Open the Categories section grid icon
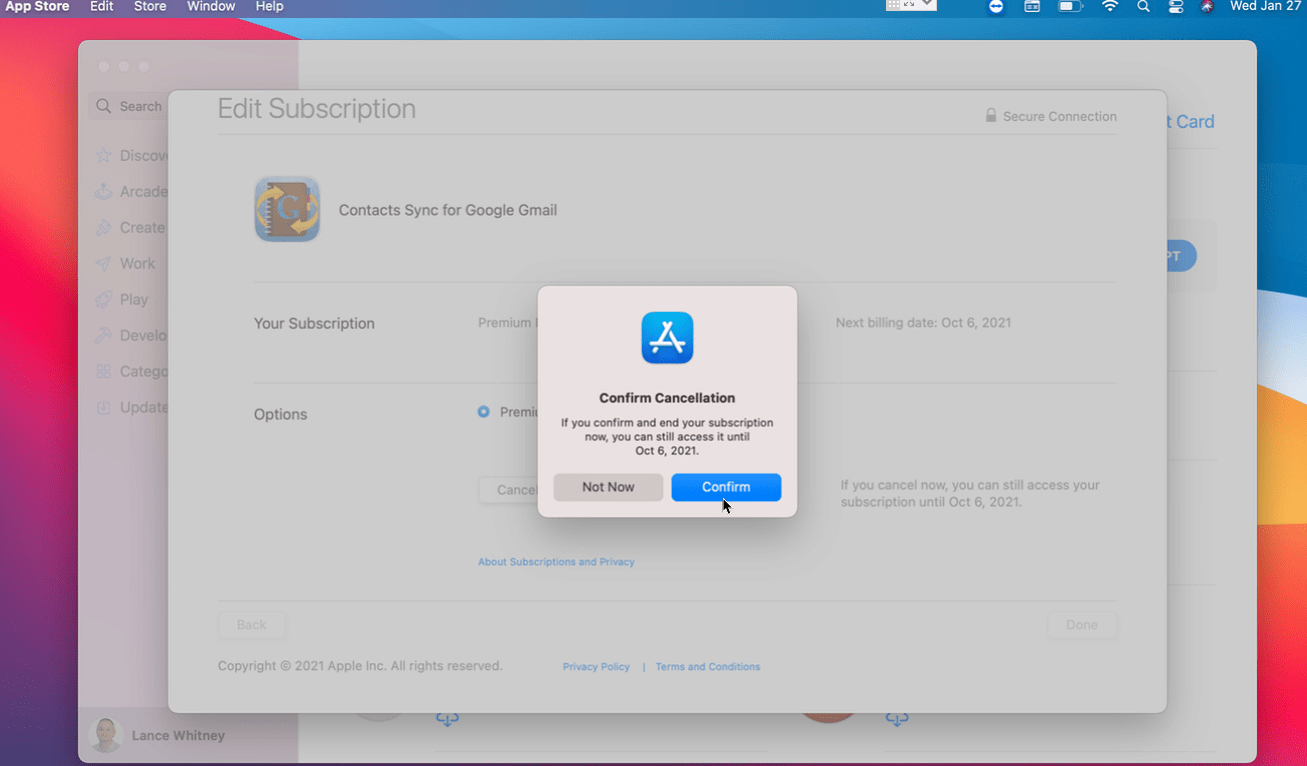The image size is (1307, 766). click(103, 372)
